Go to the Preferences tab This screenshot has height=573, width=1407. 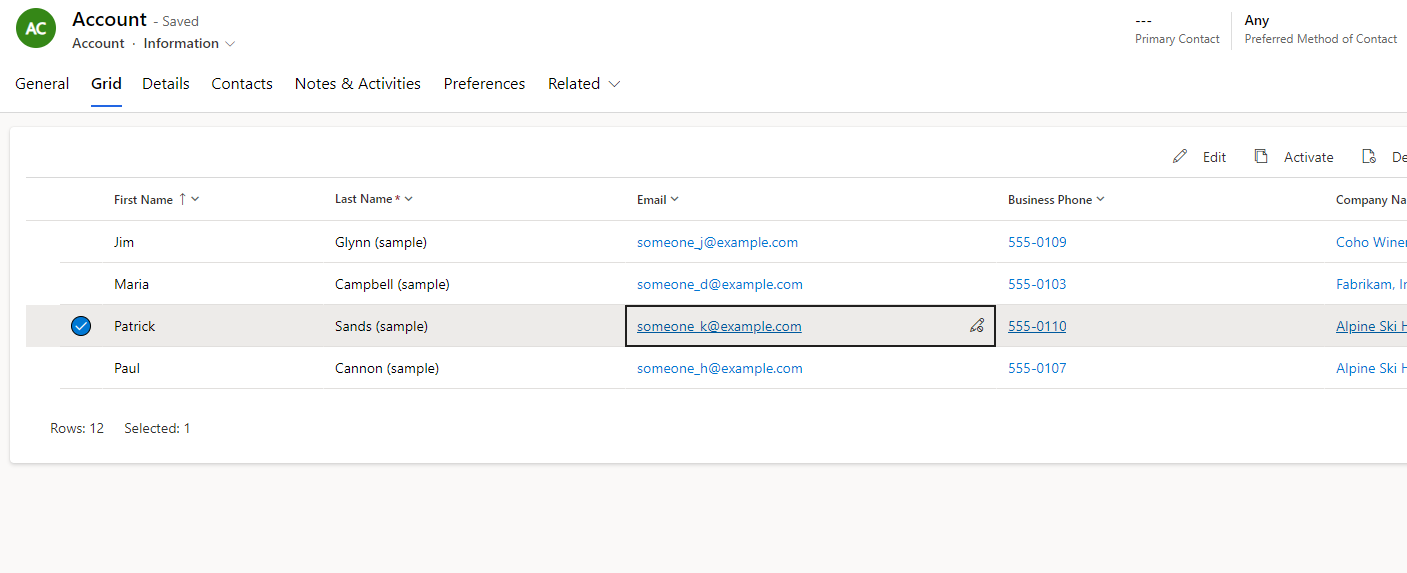484,84
